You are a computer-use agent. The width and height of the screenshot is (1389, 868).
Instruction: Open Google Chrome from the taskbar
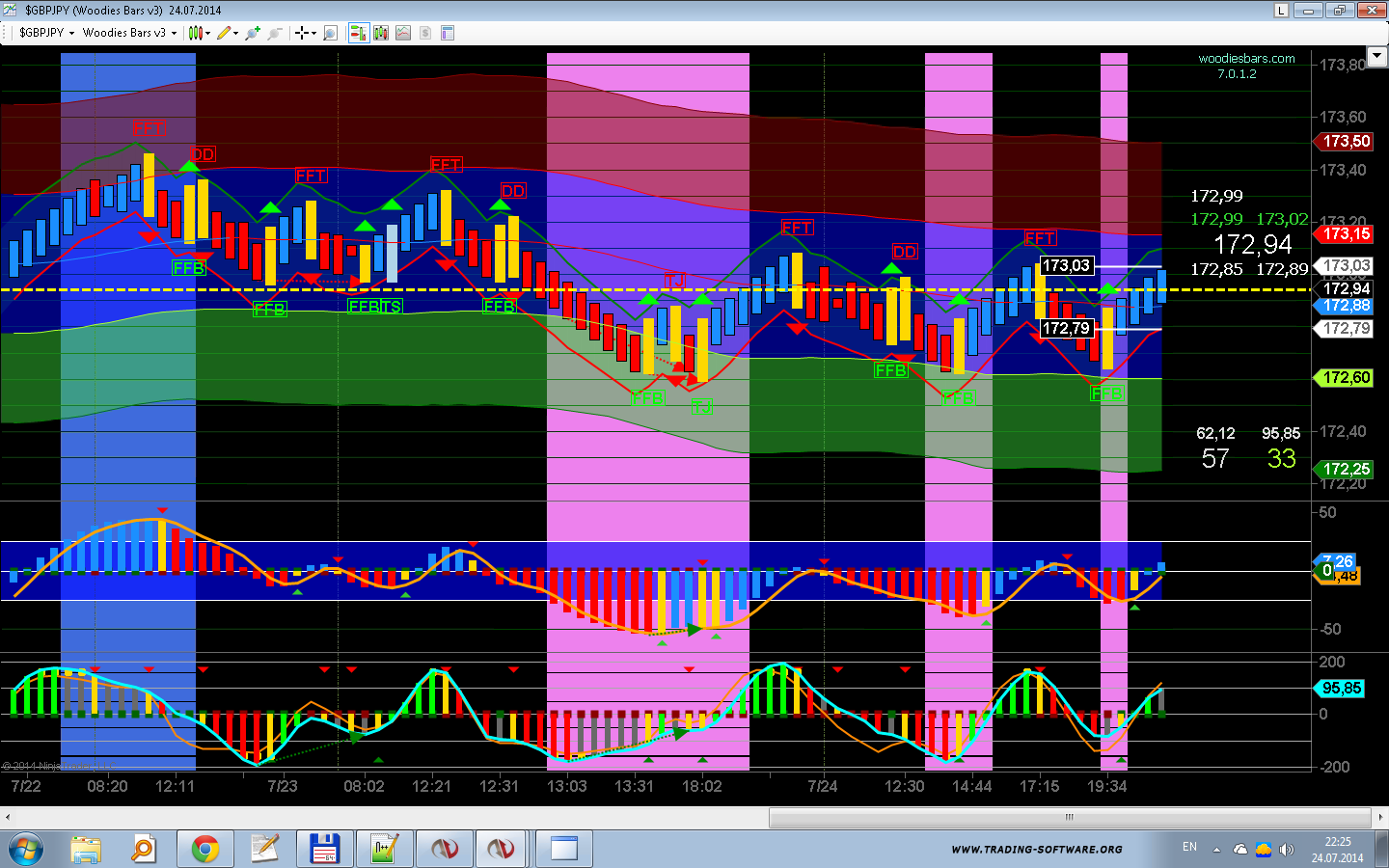pos(204,849)
